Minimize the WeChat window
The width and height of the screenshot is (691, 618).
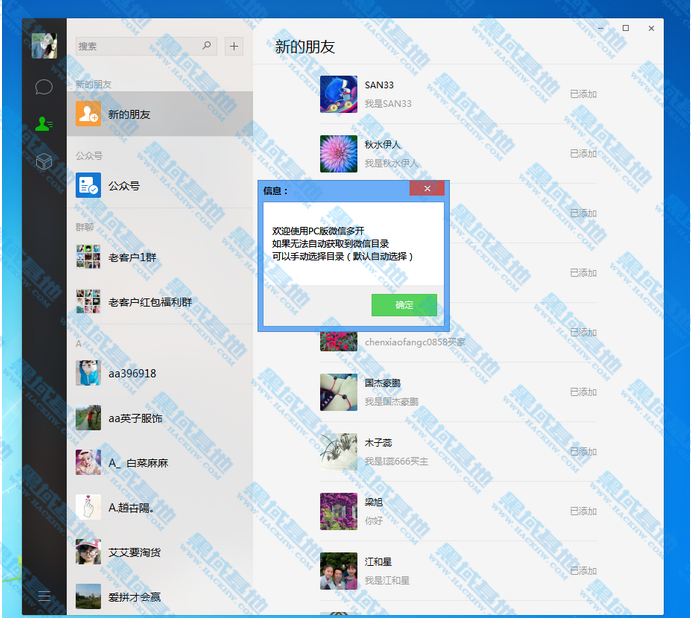point(601,28)
